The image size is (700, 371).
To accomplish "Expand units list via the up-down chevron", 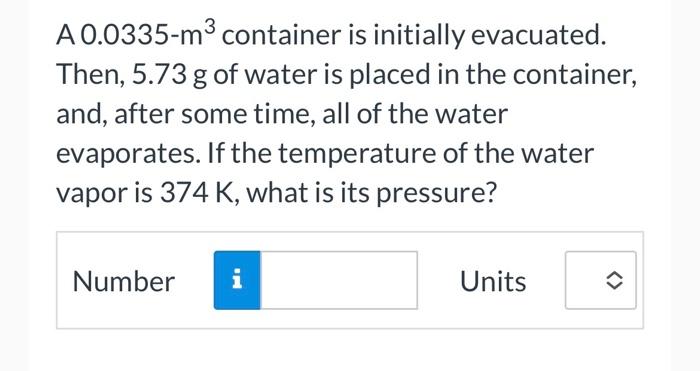I will (x=614, y=281).
